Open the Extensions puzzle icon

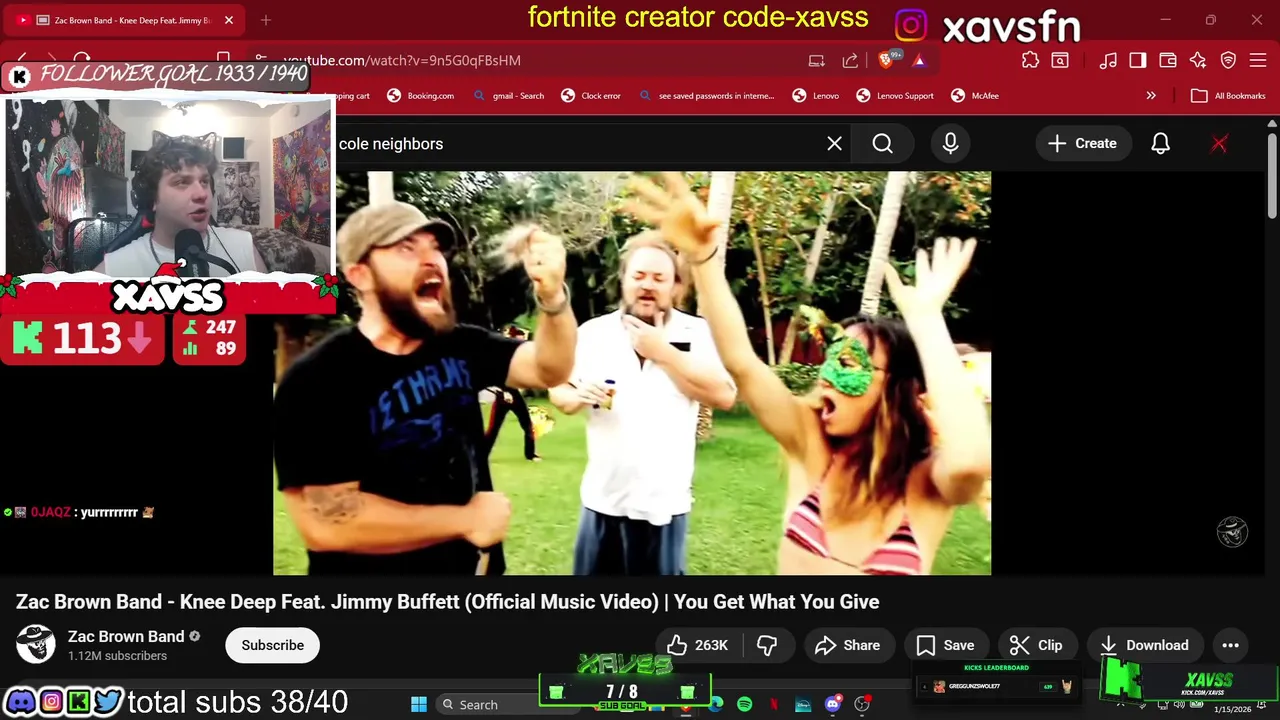(x=1031, y=60)
